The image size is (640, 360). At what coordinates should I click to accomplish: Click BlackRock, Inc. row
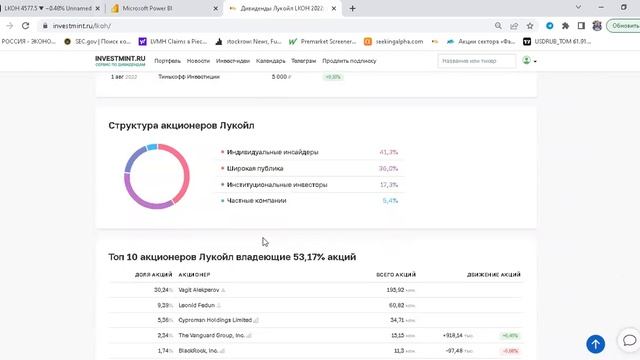[316, 351]
